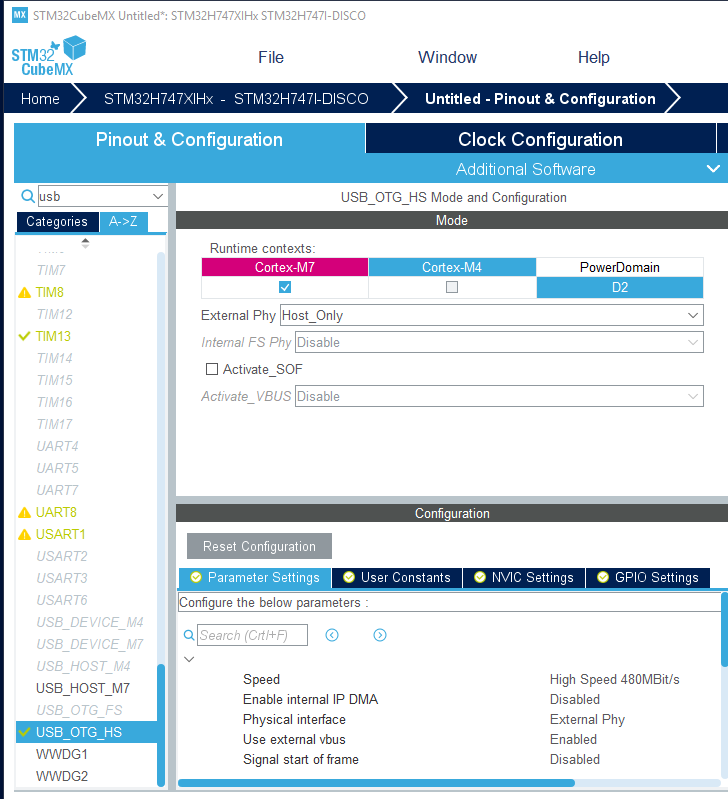
Task: Click the sort arrows above peripheral list
Action: tap(85, 243)
